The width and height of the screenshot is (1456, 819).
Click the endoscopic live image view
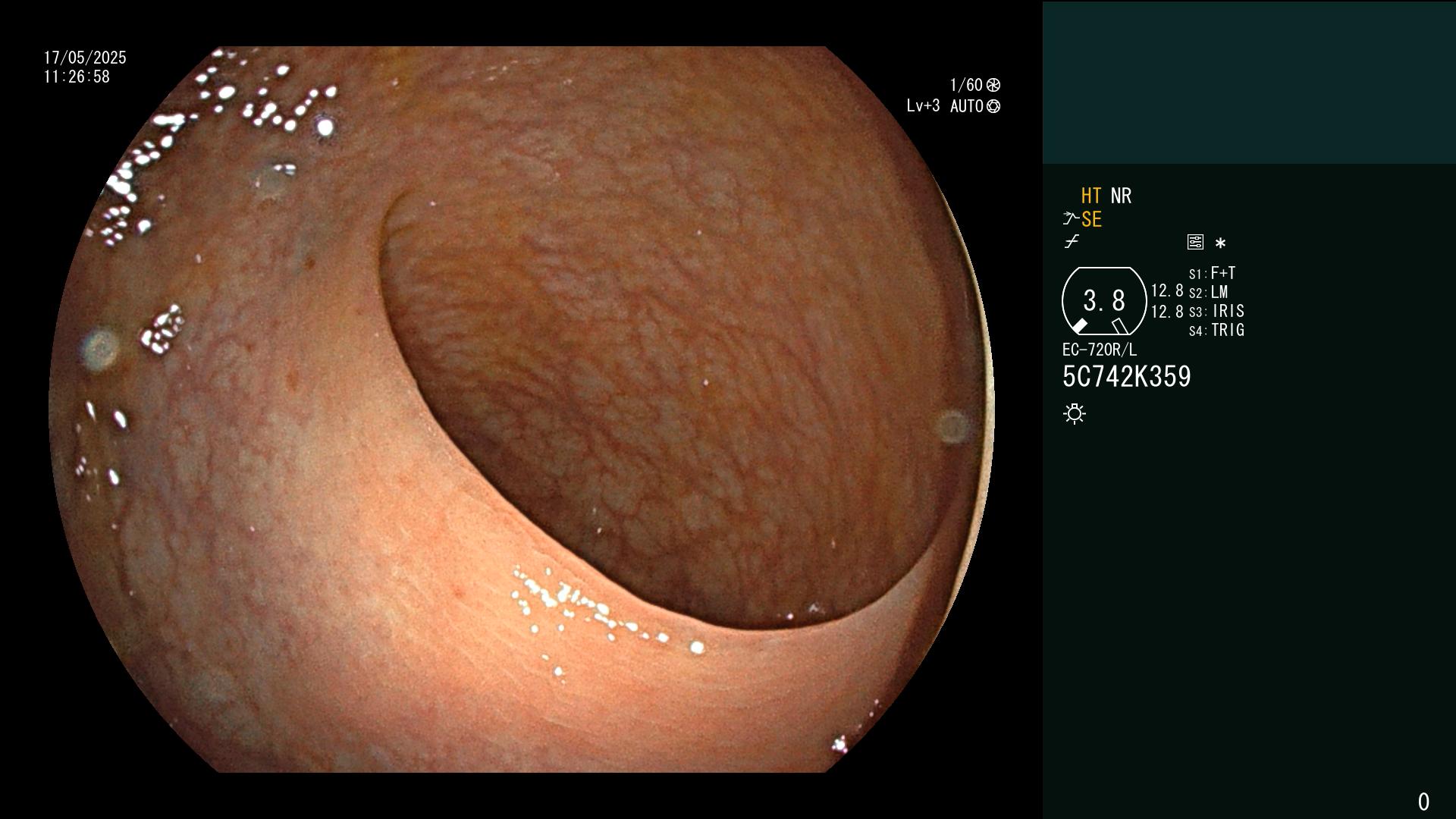(x=521, y=409)
